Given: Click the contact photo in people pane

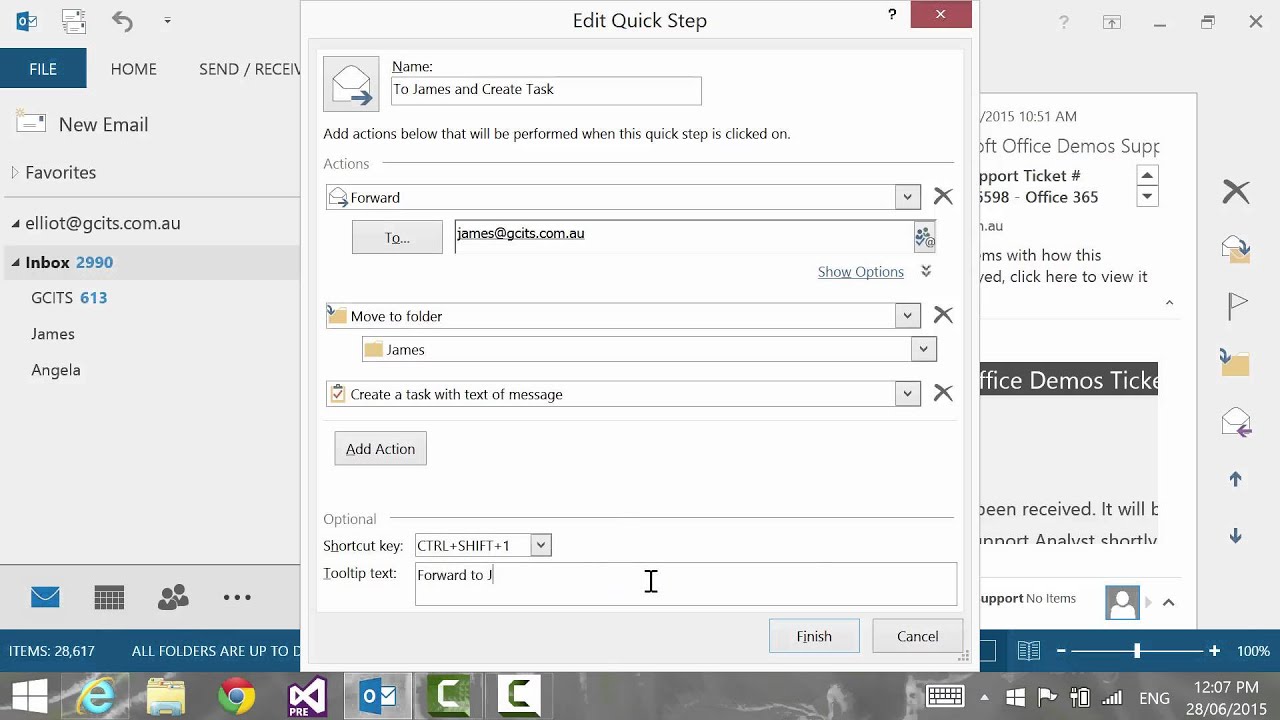Looking at the screenshot, I should point(1123,602).
